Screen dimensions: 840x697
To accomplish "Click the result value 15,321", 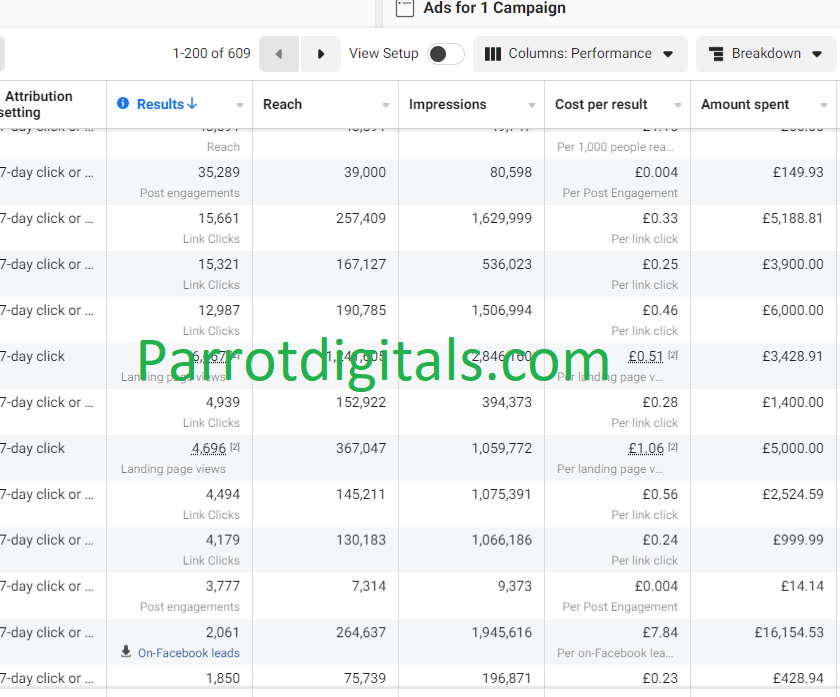I will pyautogui.click(x=219, y=265).
